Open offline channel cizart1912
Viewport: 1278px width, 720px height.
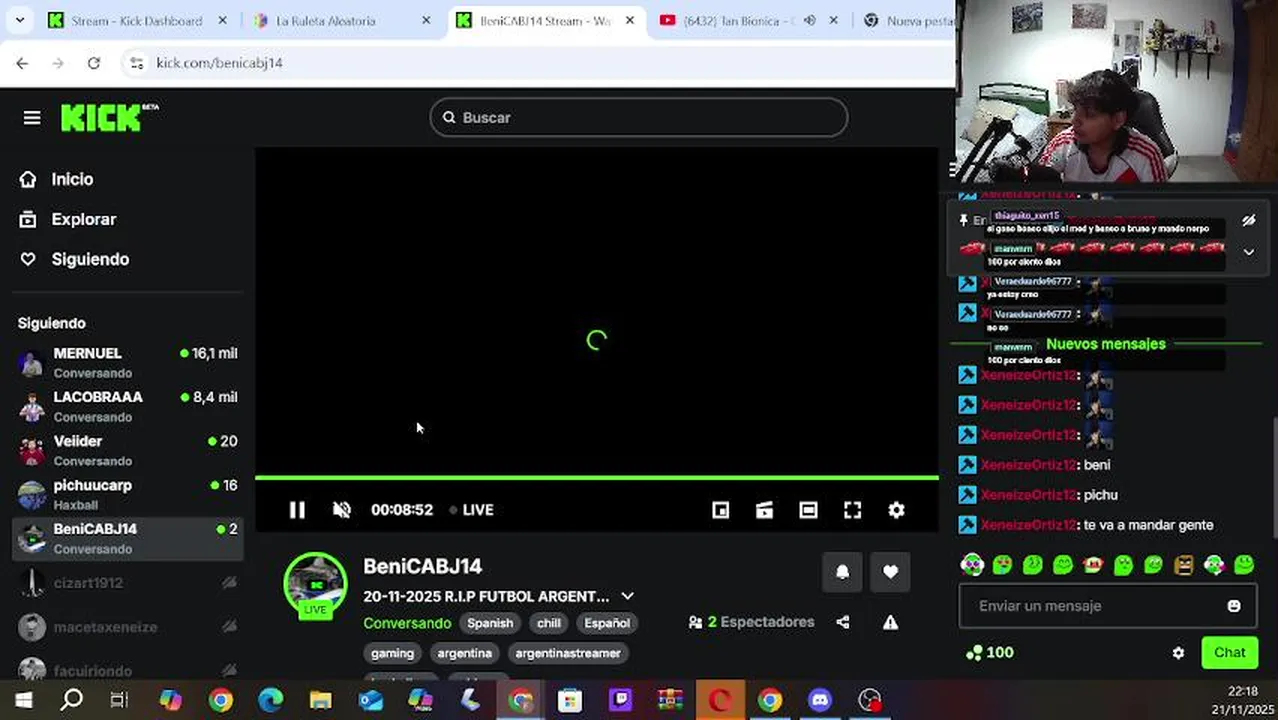pyautogui.click(x=129, y=583)
